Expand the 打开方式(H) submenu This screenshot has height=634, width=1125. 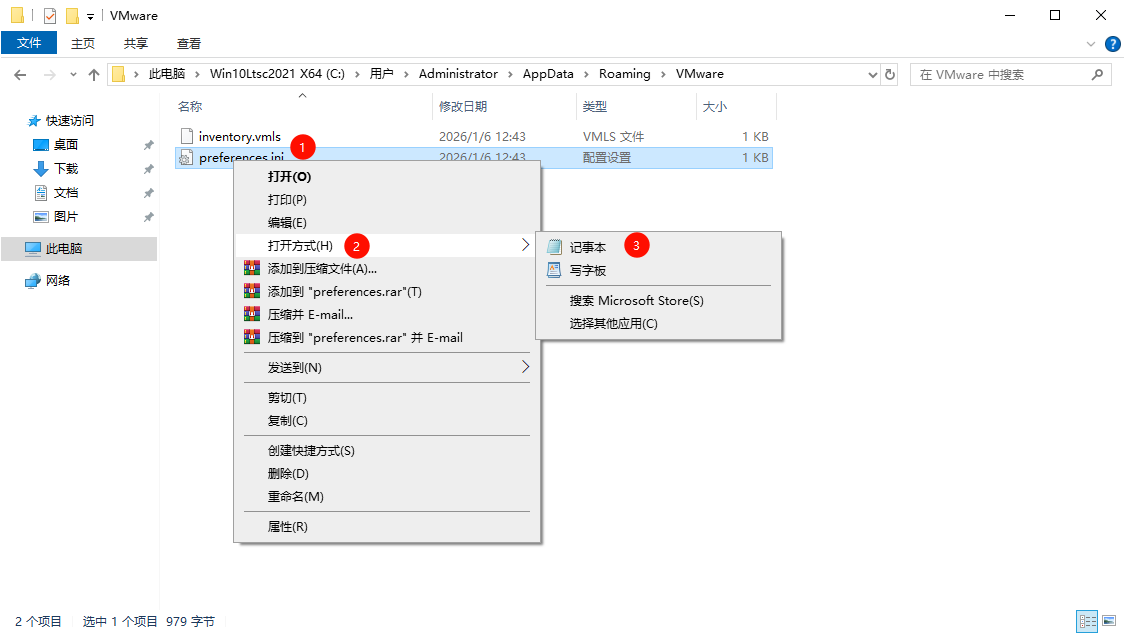click(387, 245)
